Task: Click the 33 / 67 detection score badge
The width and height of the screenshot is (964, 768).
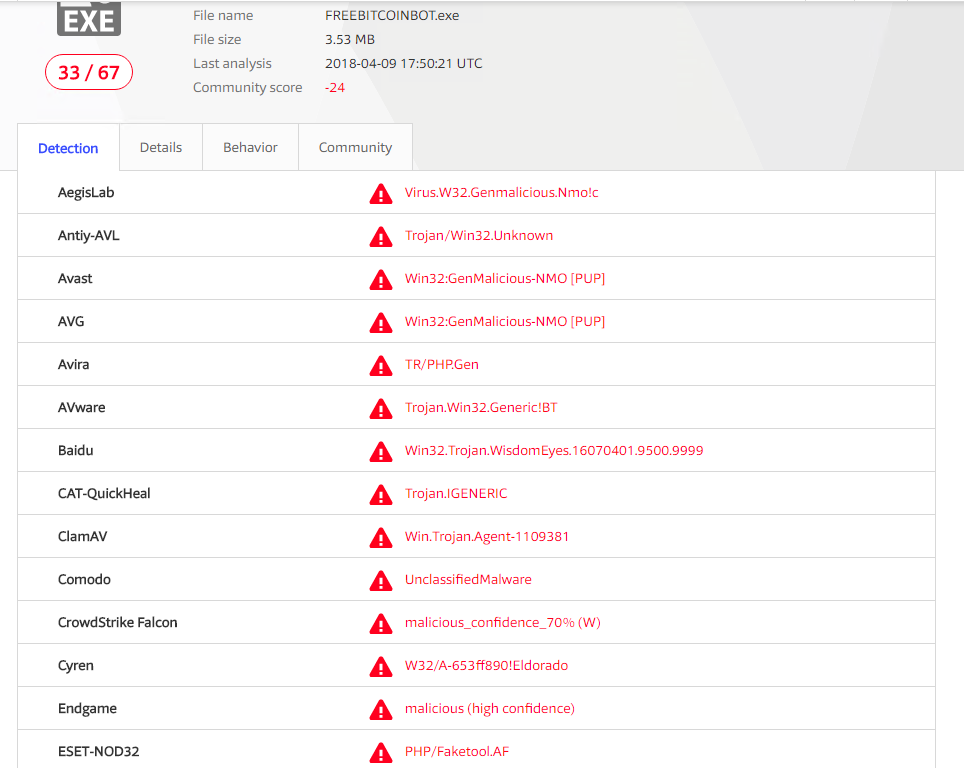Action: coord(89,72)
